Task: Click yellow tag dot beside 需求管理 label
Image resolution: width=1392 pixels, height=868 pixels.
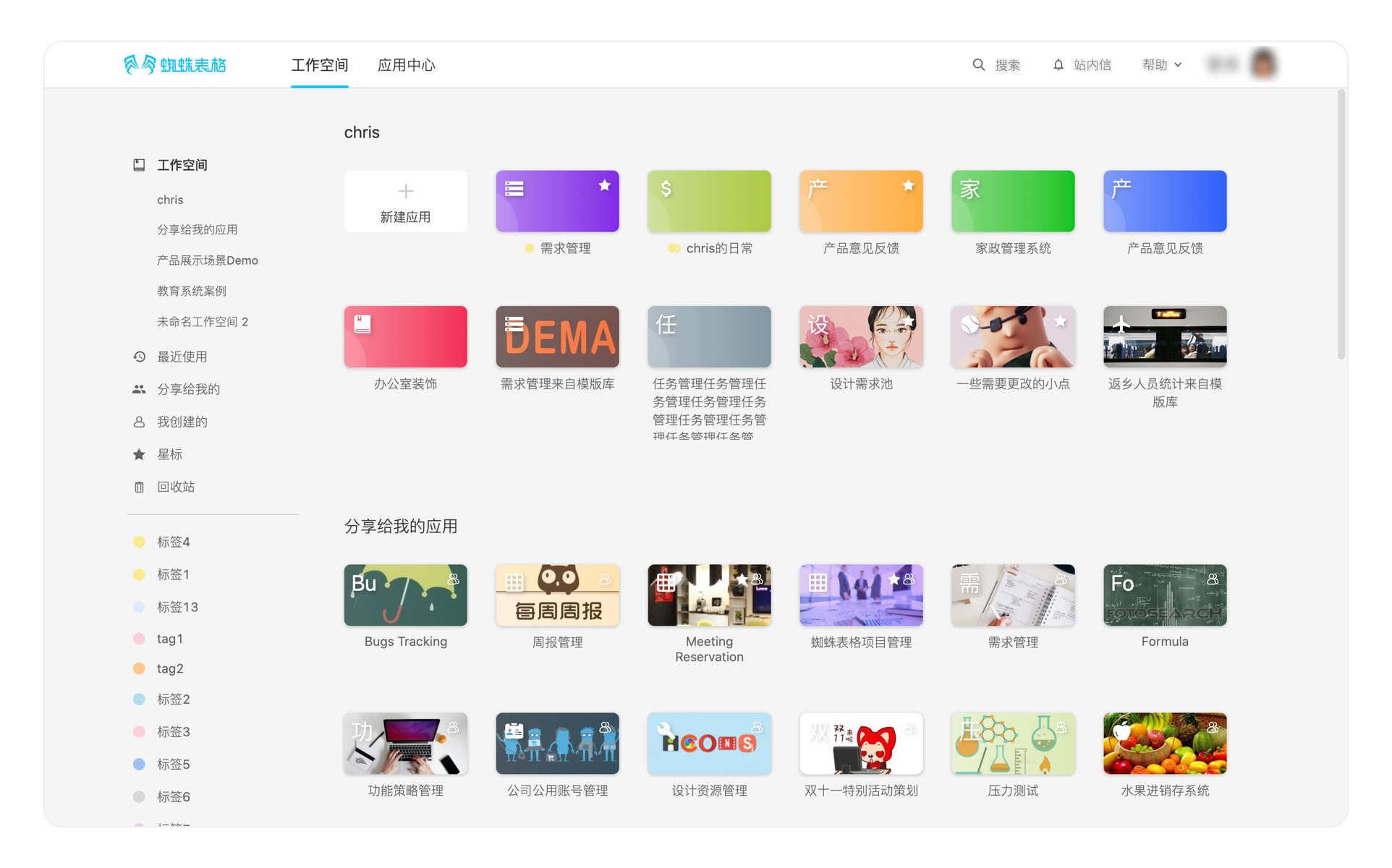Action: coord(530,248)
